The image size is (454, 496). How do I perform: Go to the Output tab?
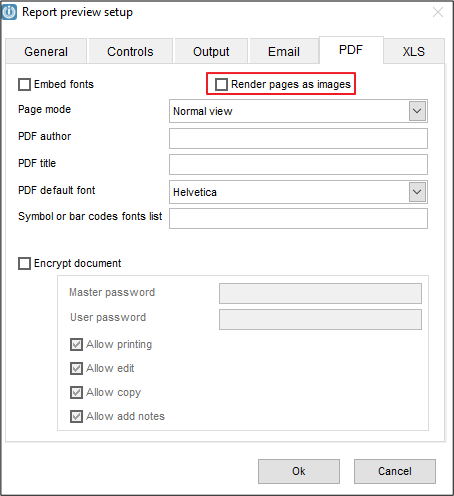[x=211, y=51]
